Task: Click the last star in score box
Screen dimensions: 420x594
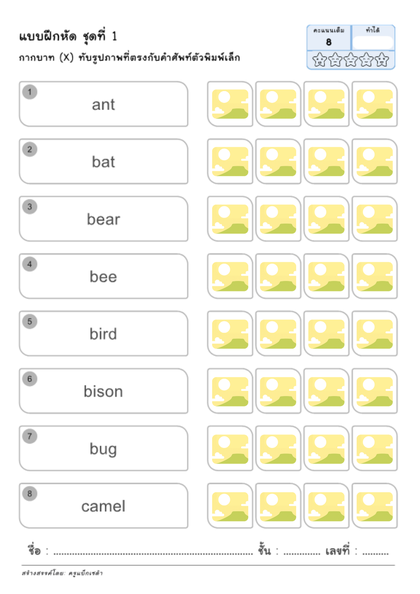Action: point(382,60)
